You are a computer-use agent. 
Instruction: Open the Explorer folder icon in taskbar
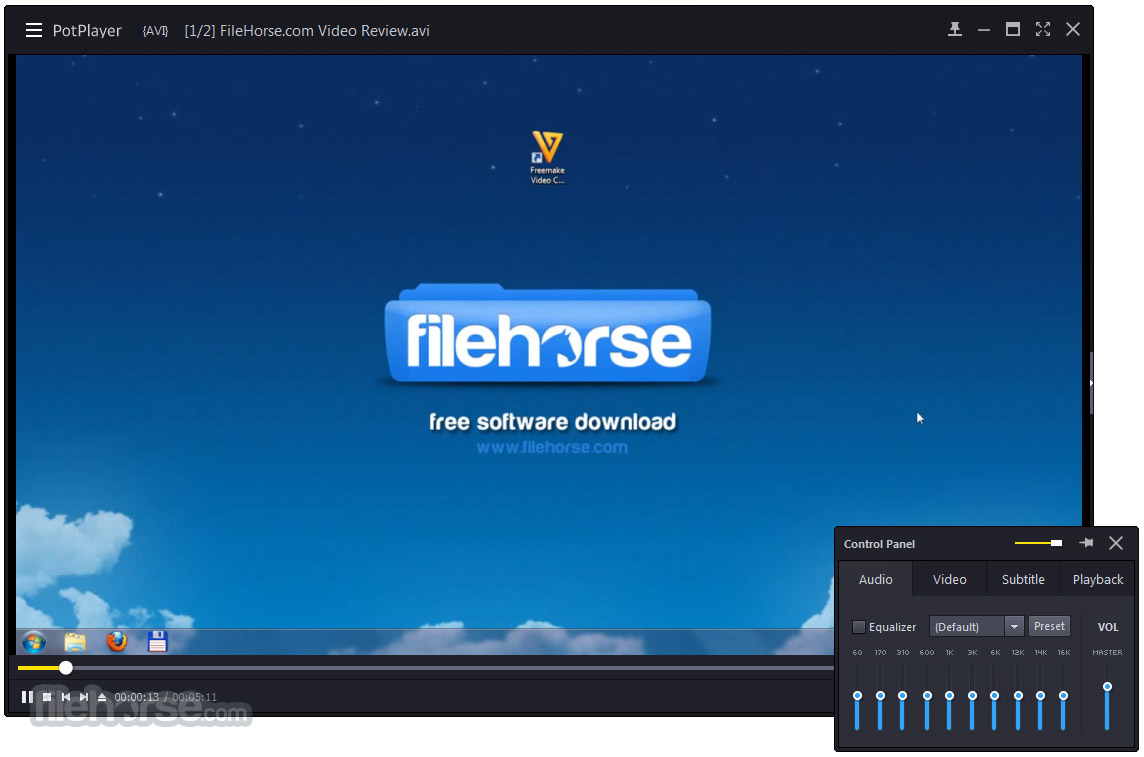pyautogui.click(x=75, y=642)
